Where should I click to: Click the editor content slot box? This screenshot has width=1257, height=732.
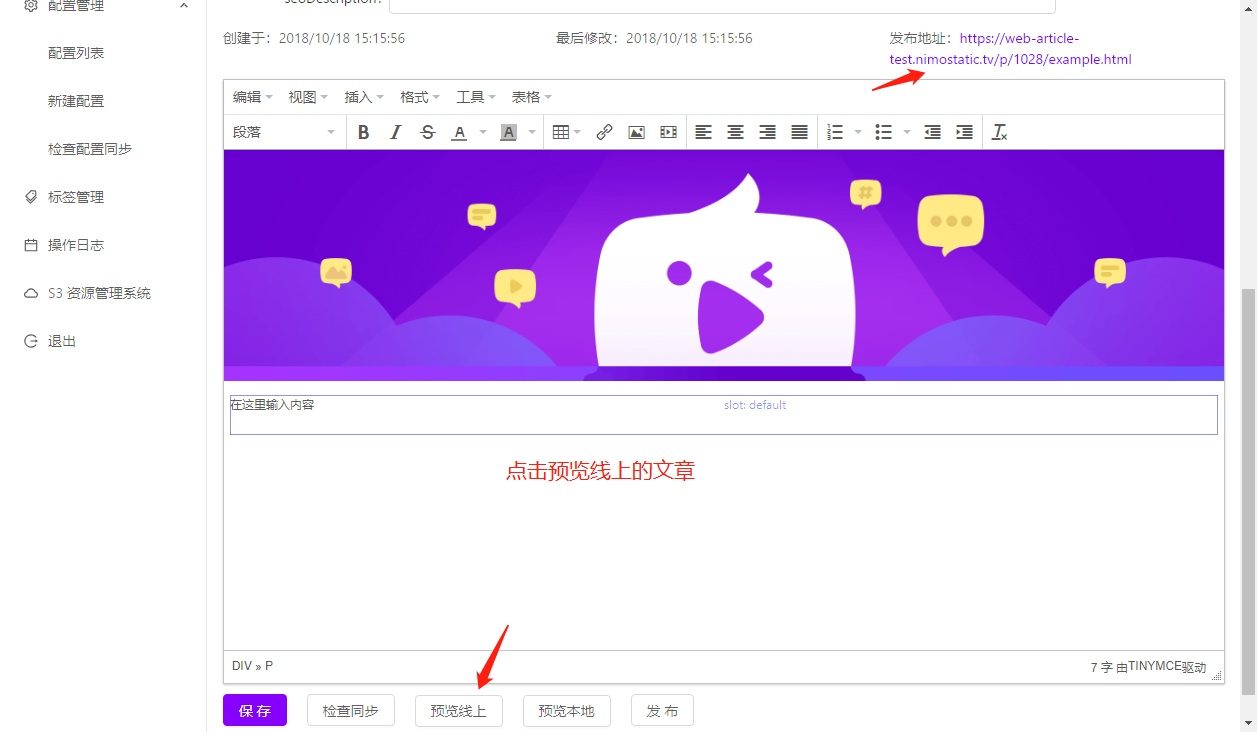pos(724,415)
